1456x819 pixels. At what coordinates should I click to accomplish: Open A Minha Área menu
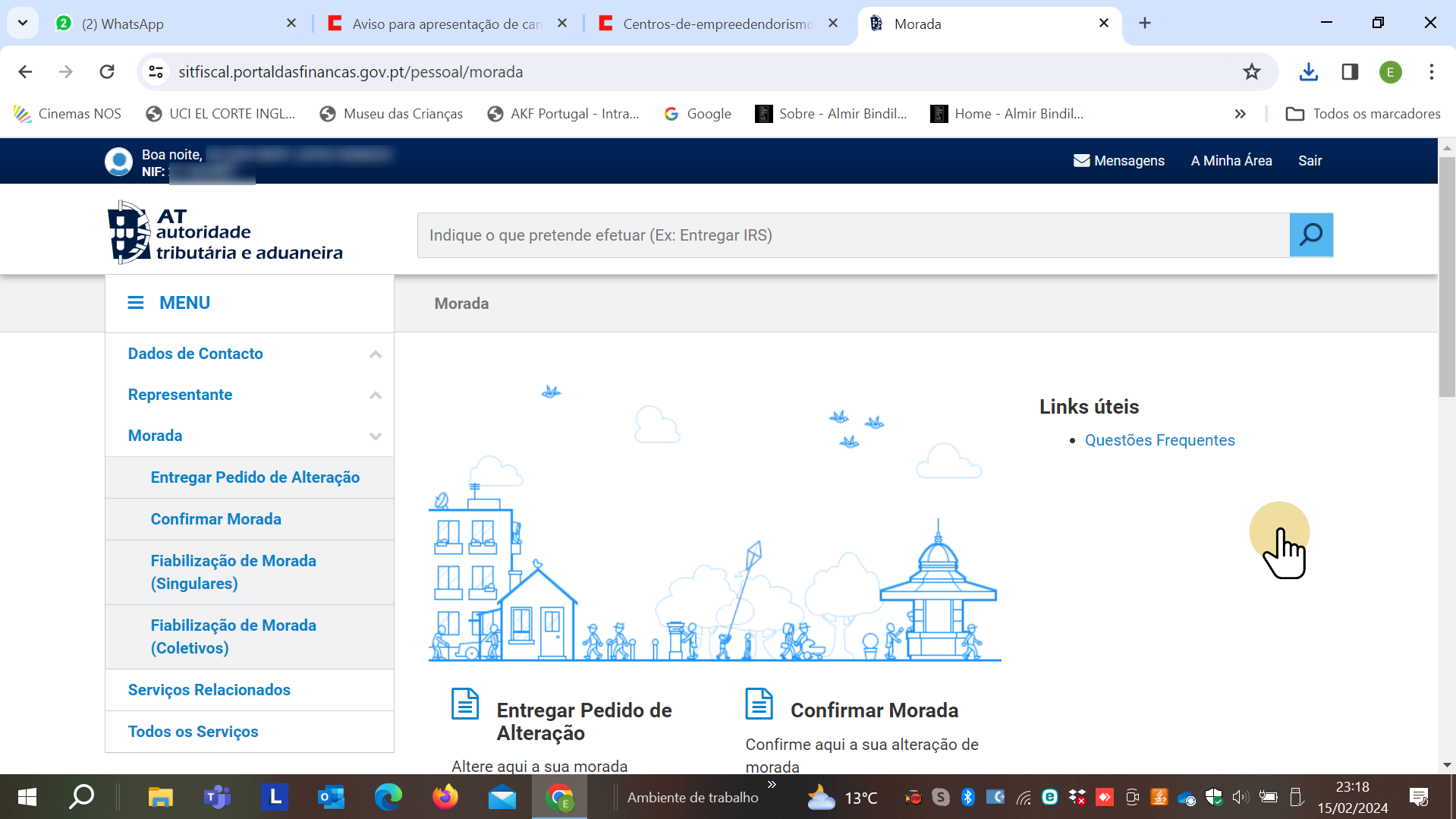tap(1231, 161)
